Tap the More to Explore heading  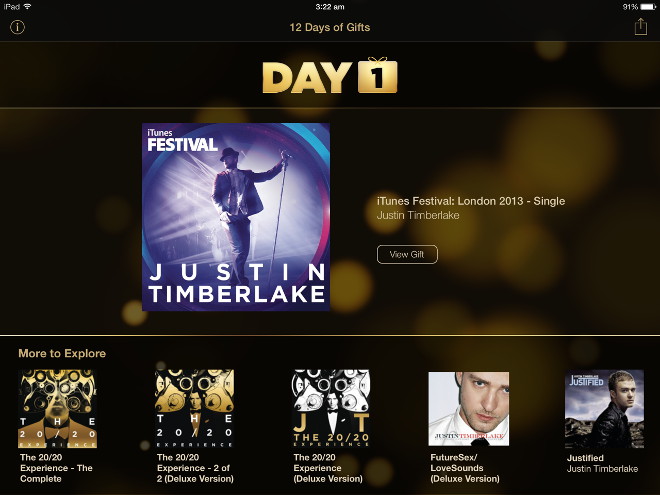click(x=62, y=353)
